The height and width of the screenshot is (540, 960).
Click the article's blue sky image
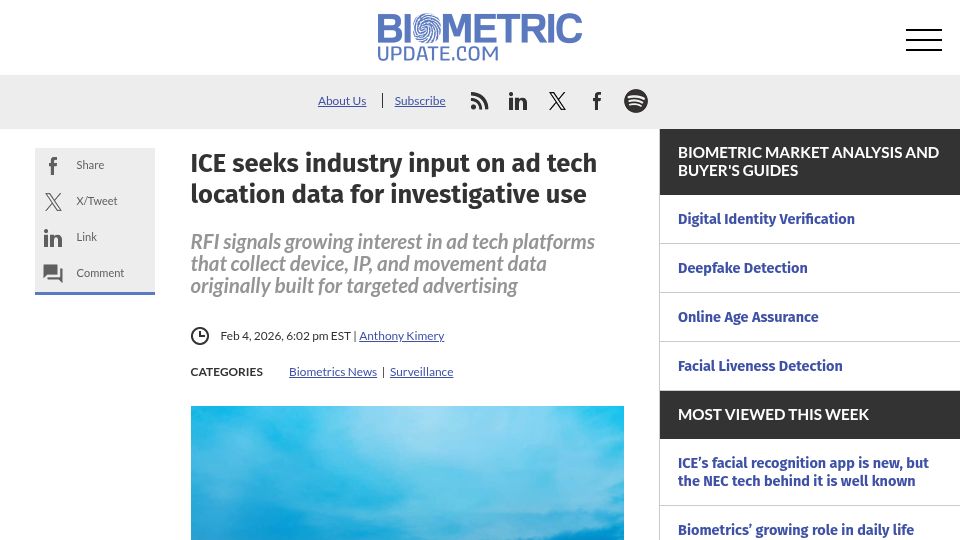(407, 473)
